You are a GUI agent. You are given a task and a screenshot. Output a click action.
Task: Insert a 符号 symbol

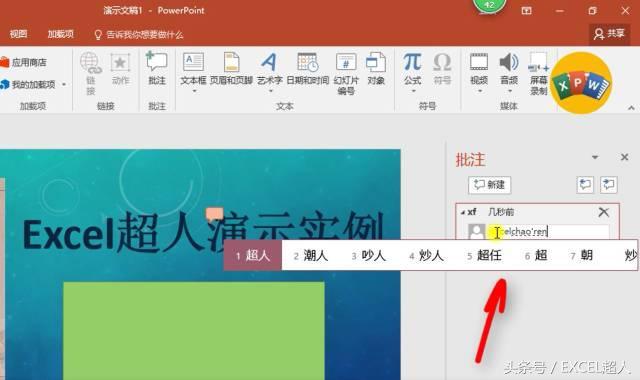[442, 69]
